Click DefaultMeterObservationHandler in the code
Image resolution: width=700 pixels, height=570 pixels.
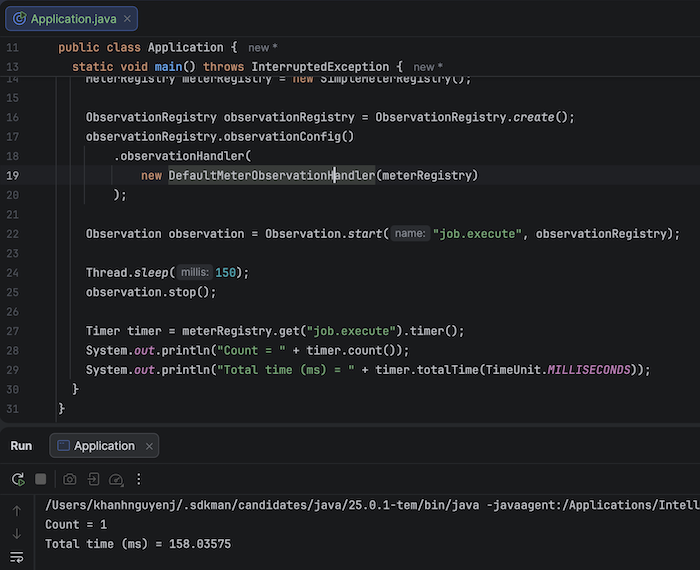coord(270,176)
